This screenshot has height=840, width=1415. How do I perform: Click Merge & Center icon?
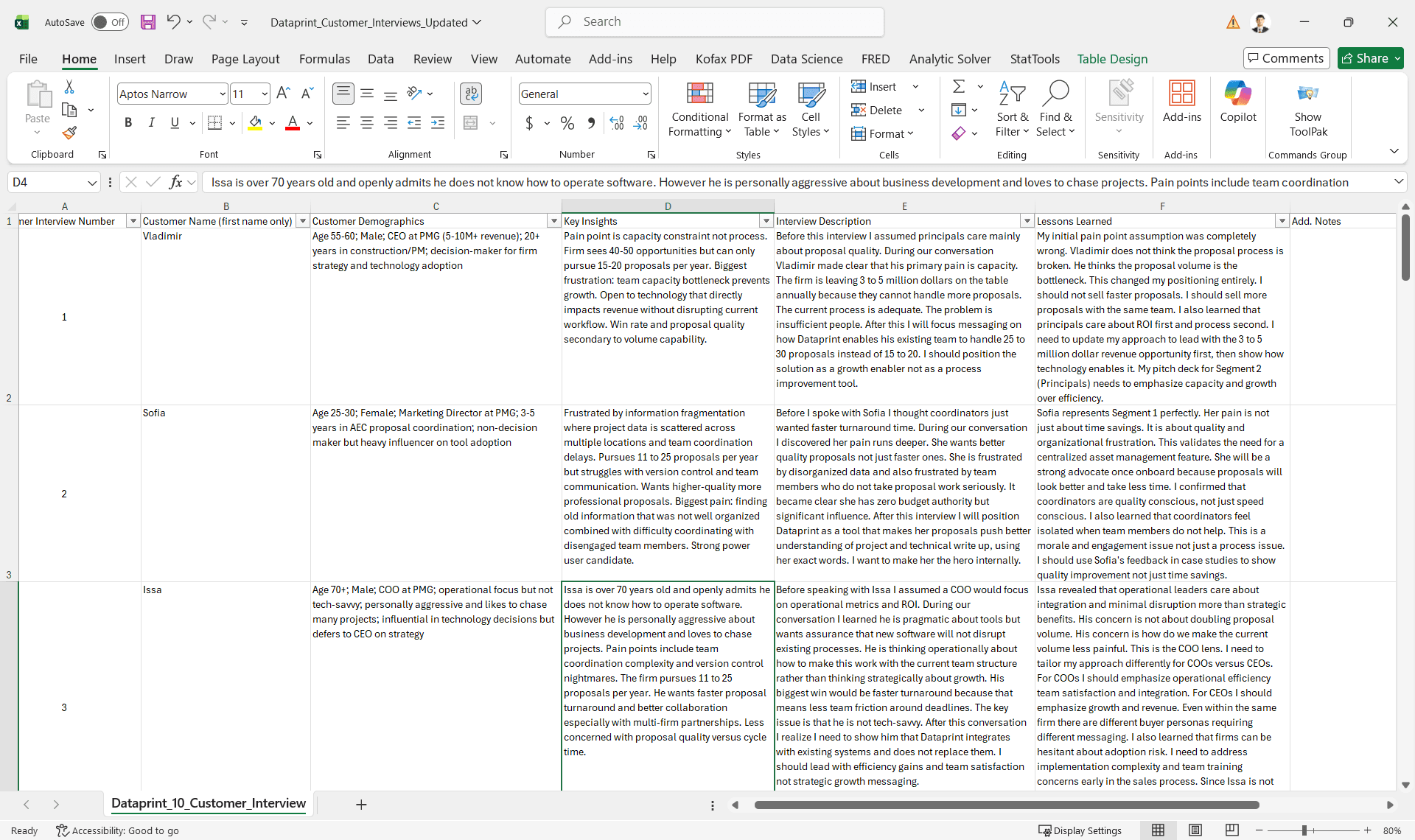471,123
